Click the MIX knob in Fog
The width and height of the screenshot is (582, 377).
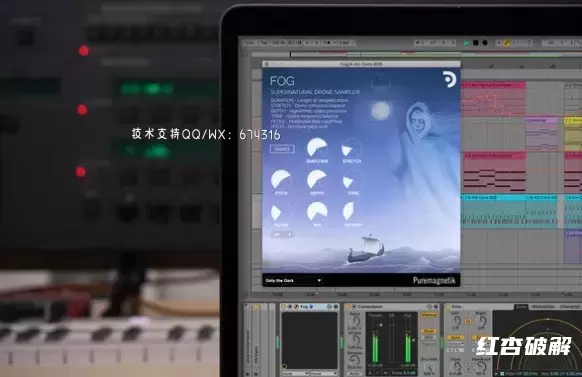tap(317, 212)
